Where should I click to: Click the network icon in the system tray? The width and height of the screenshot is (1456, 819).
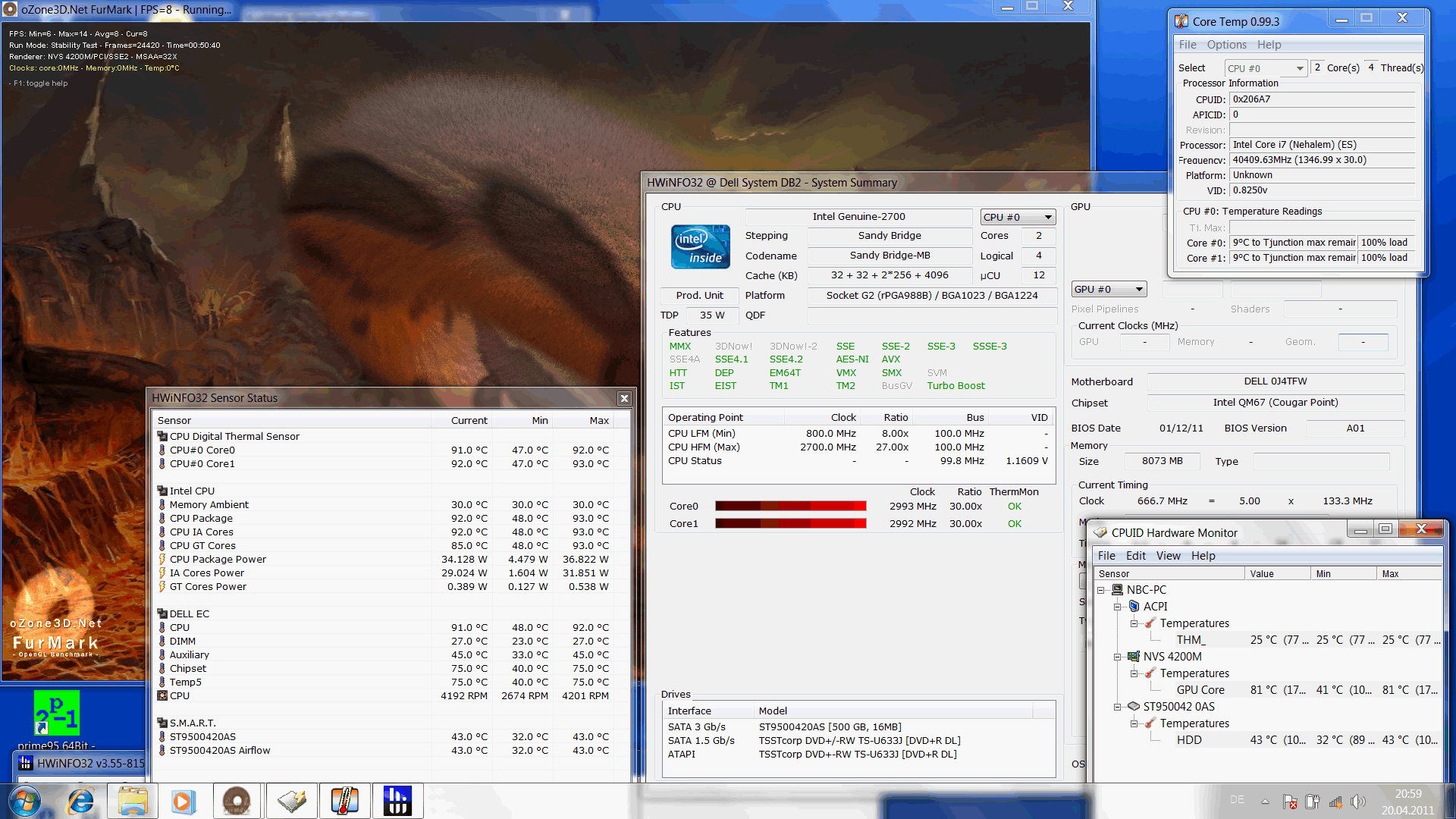tap(1335, 802)
